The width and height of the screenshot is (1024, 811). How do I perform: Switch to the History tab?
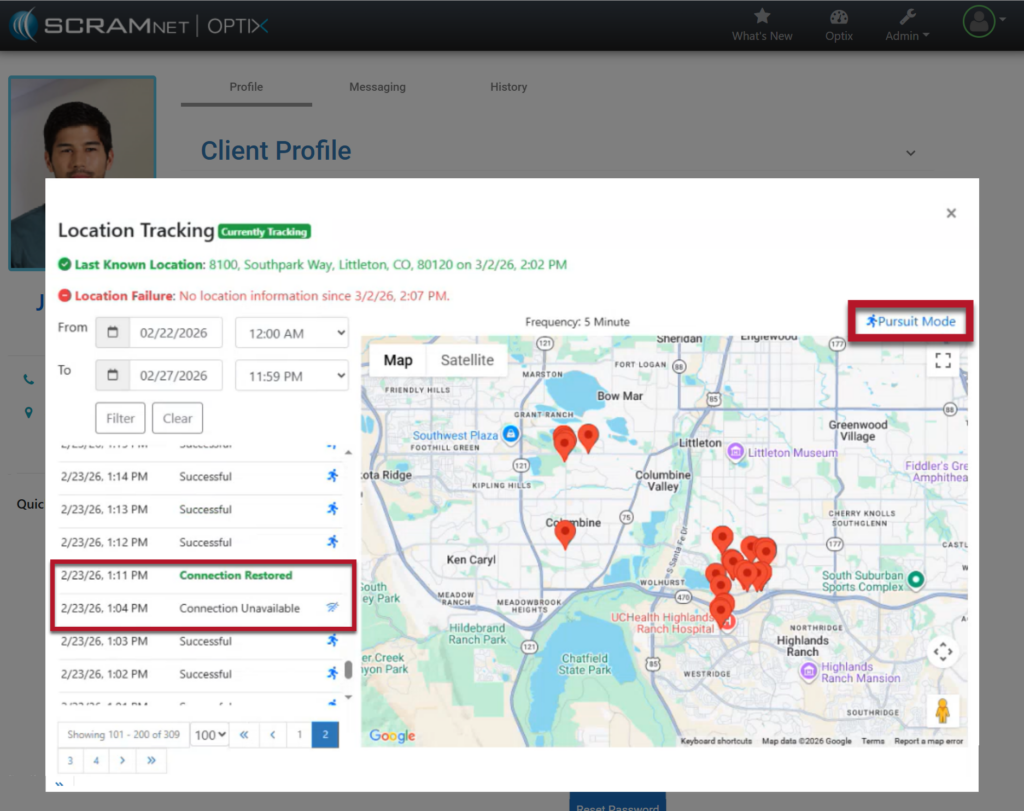tap(508, 87)
